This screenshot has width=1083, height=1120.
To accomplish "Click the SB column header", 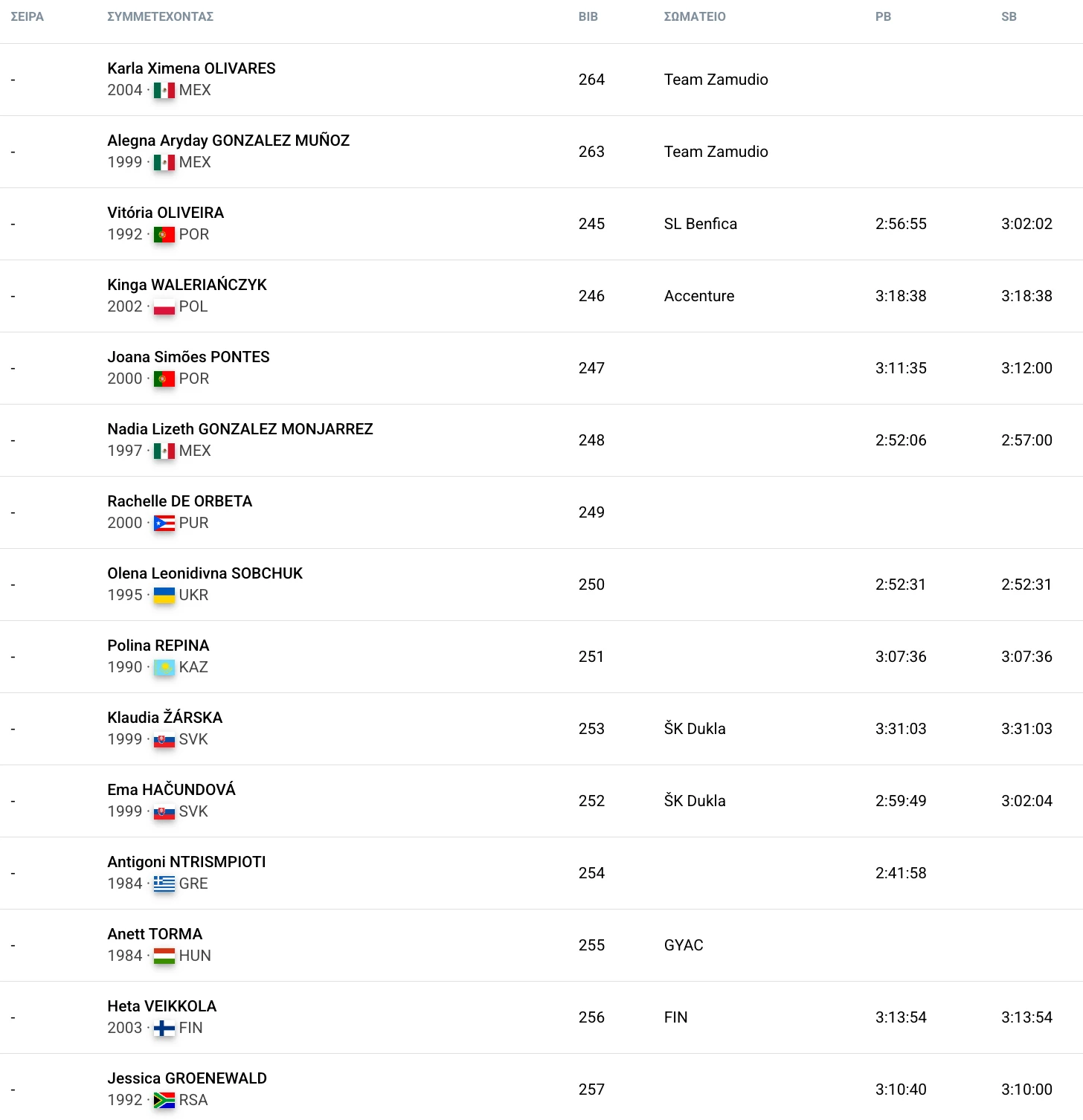I will 1009,16.
